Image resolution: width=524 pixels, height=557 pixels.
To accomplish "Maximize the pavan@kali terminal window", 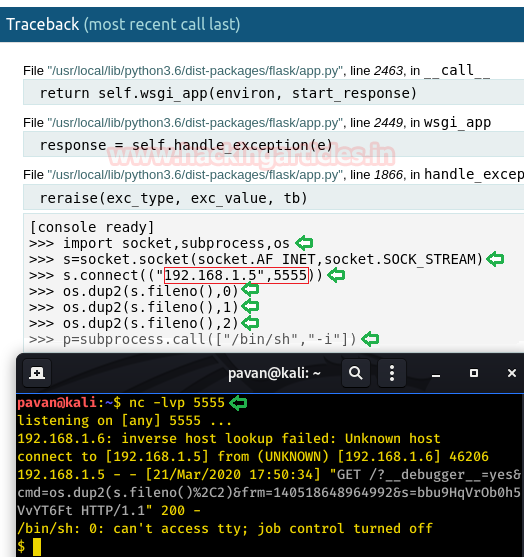I will (474, 373).
